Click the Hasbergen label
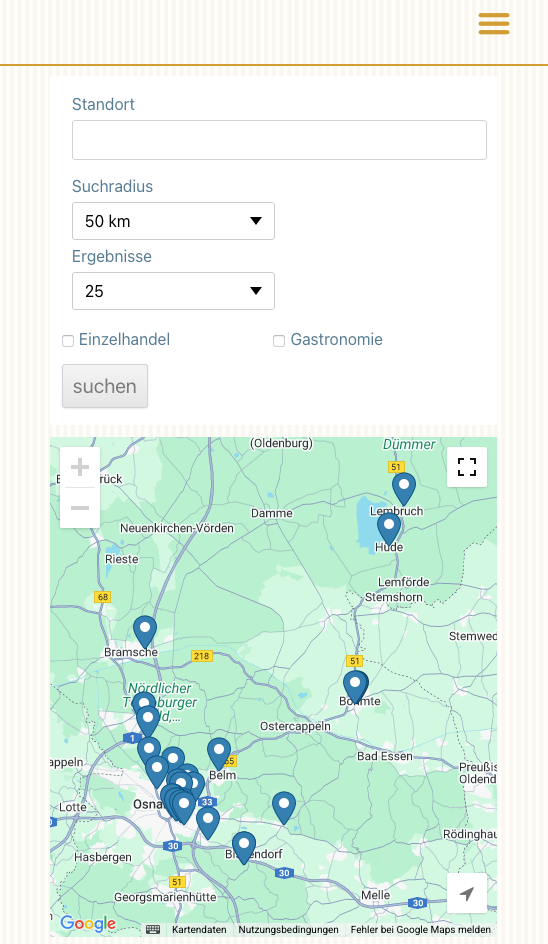The width and height of the screenshot is (548, 944). coord(103,857)
